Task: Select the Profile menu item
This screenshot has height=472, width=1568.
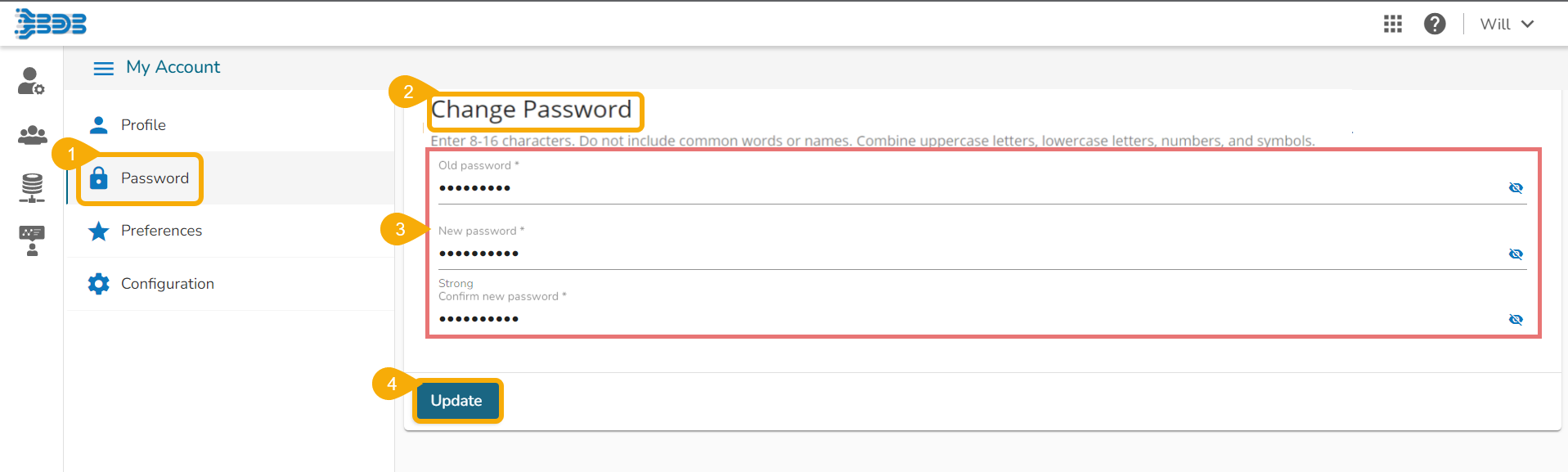Action: [143, 125]
